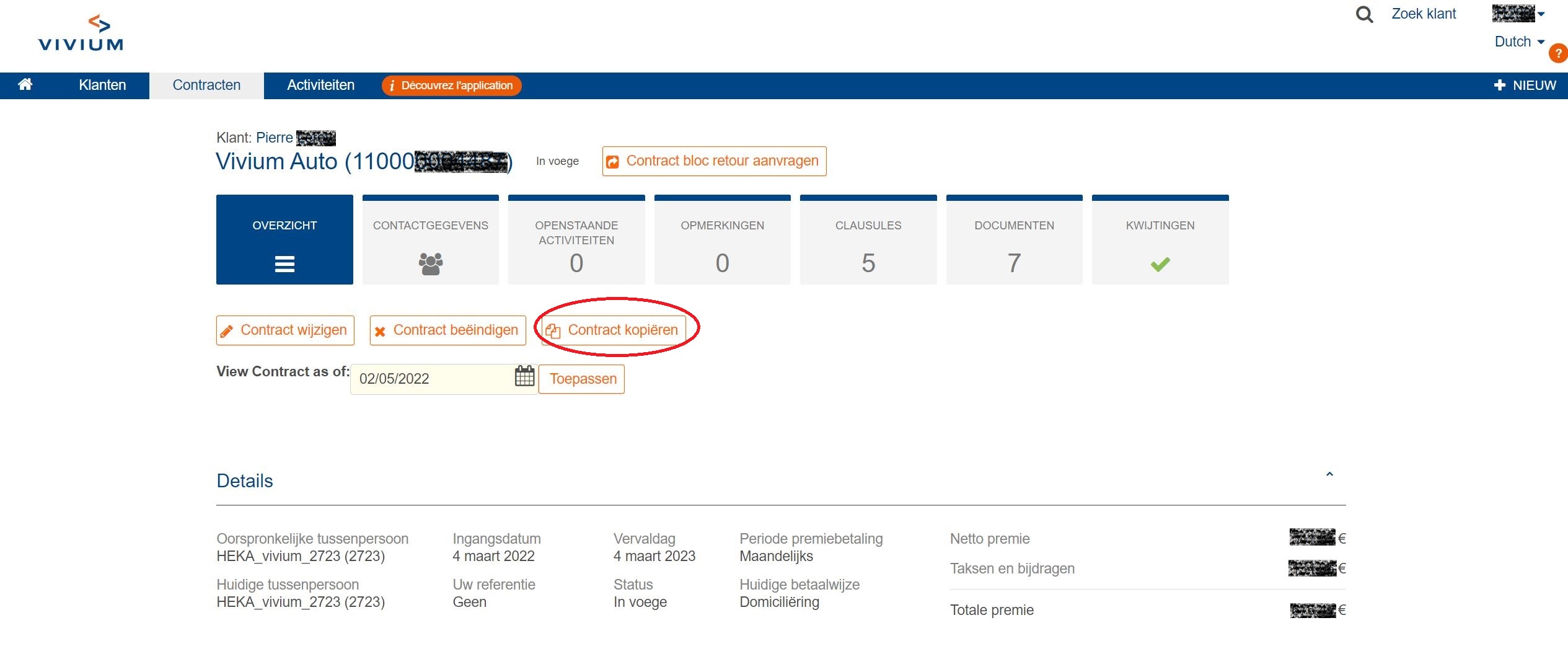Click the Vivium logo
Screen dimensions: 1568x672
click(81, 33)
